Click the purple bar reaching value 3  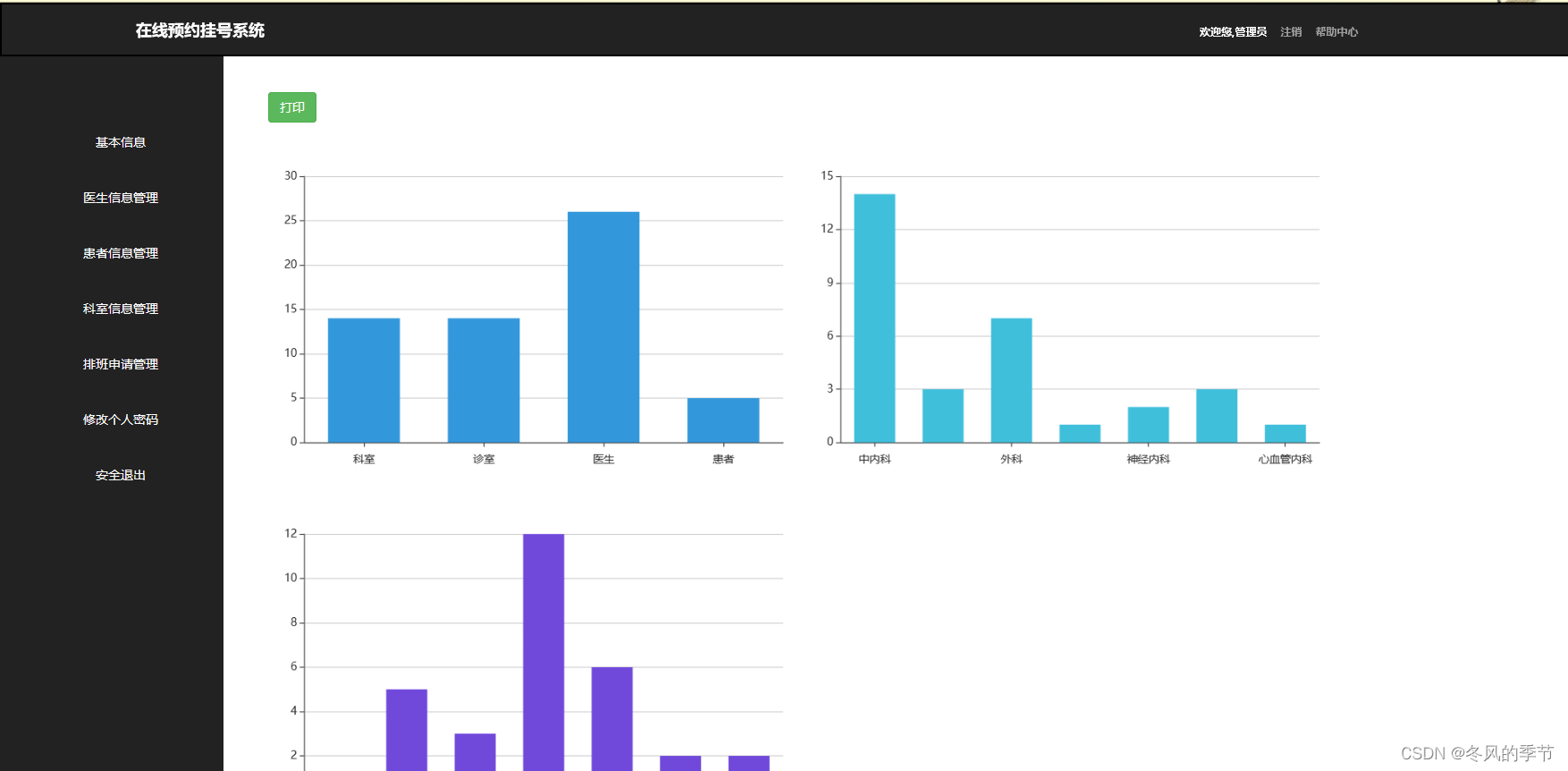tap(475, 752)
